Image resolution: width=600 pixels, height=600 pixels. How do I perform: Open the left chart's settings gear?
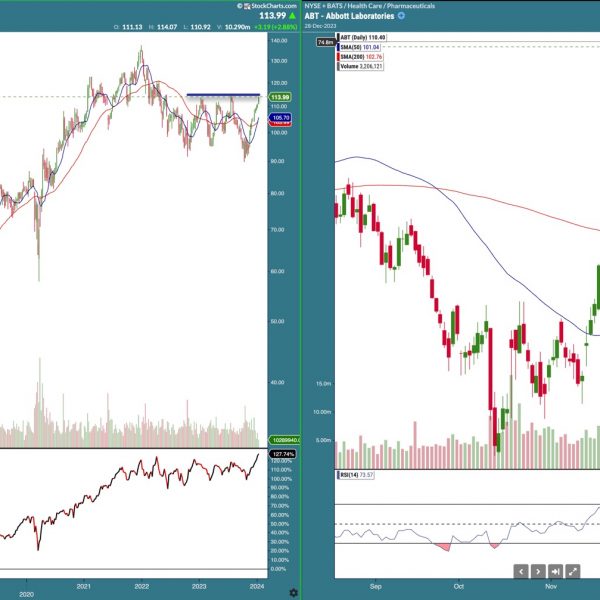pos(293,592)
